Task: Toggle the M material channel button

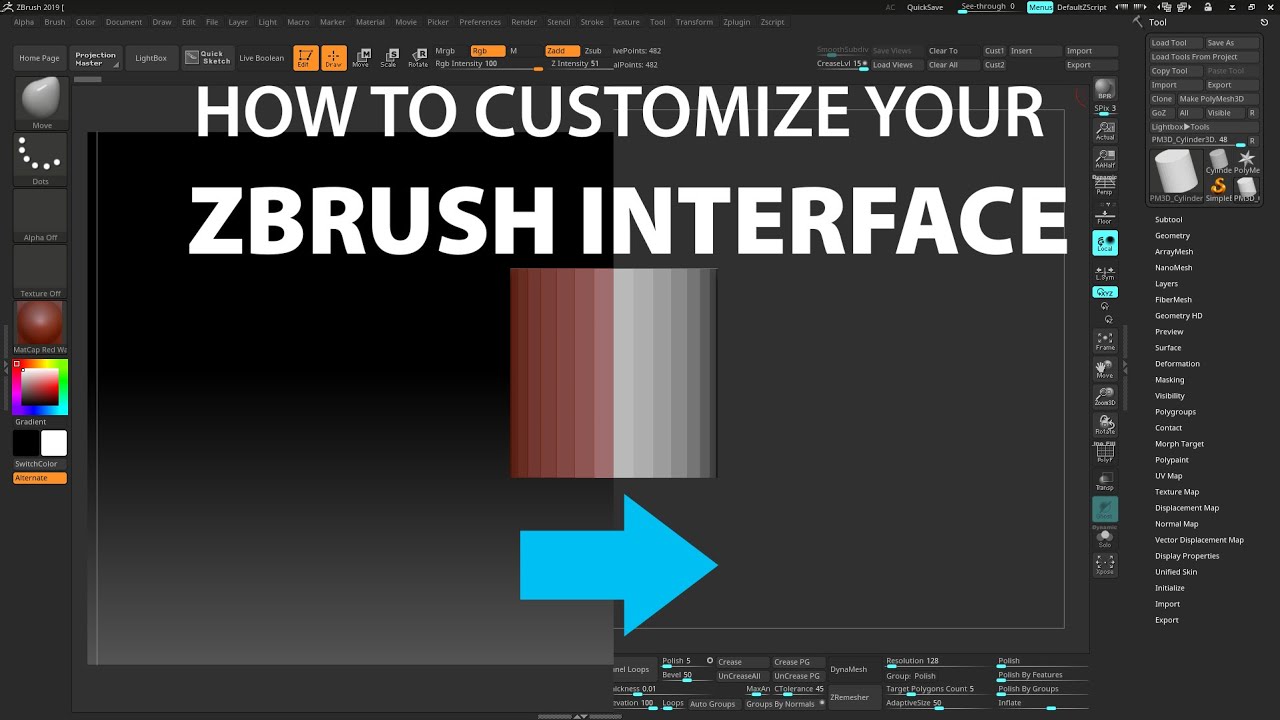Action: [x=514, y=51]
